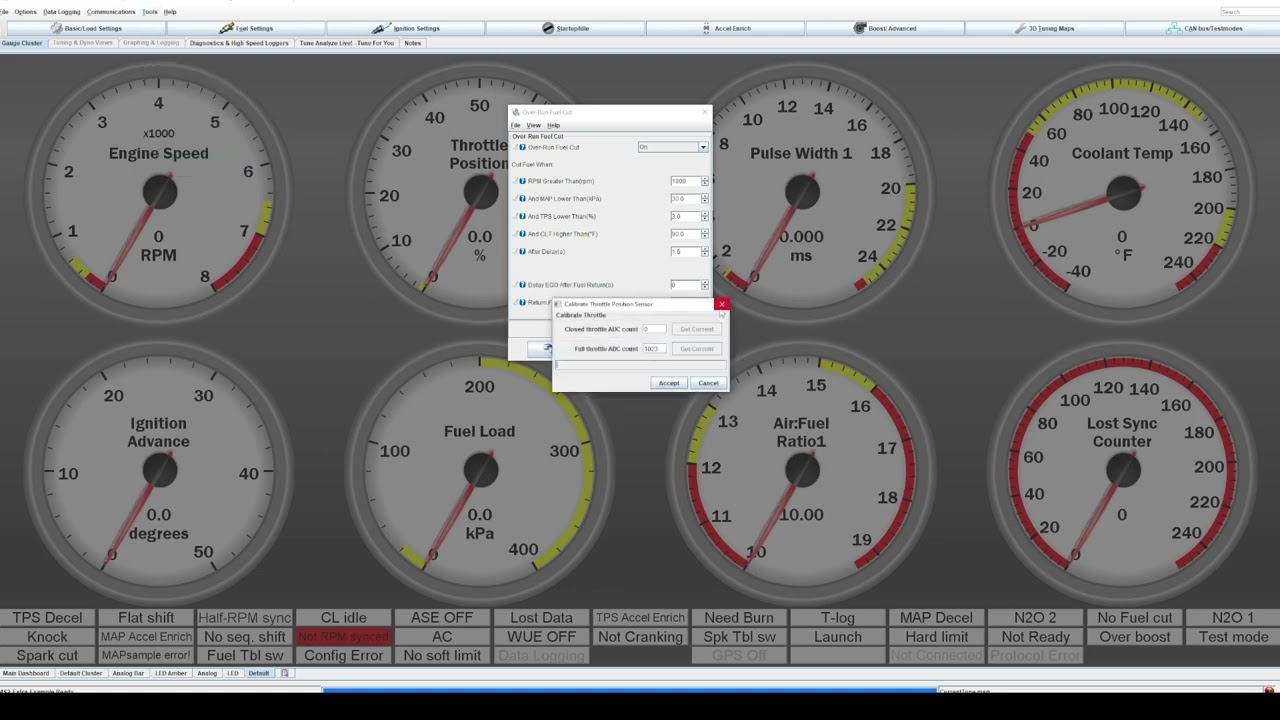Screen dimensions: 1280x720
Task: Adjust the Delay EGO After Fuel Return stepper
Action: click(705, 285)
